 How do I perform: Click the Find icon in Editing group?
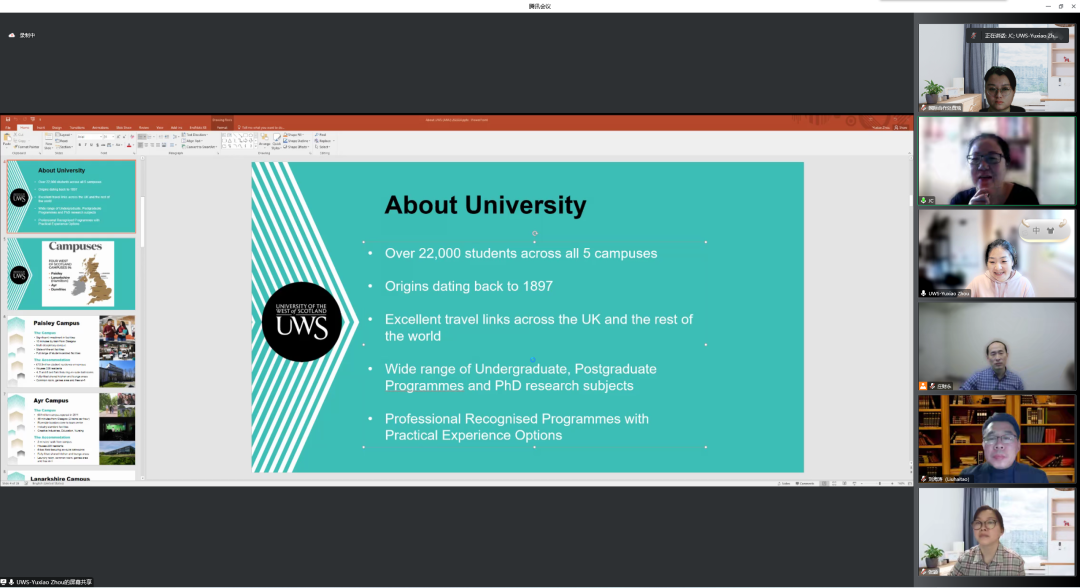[x=323, y=134]
